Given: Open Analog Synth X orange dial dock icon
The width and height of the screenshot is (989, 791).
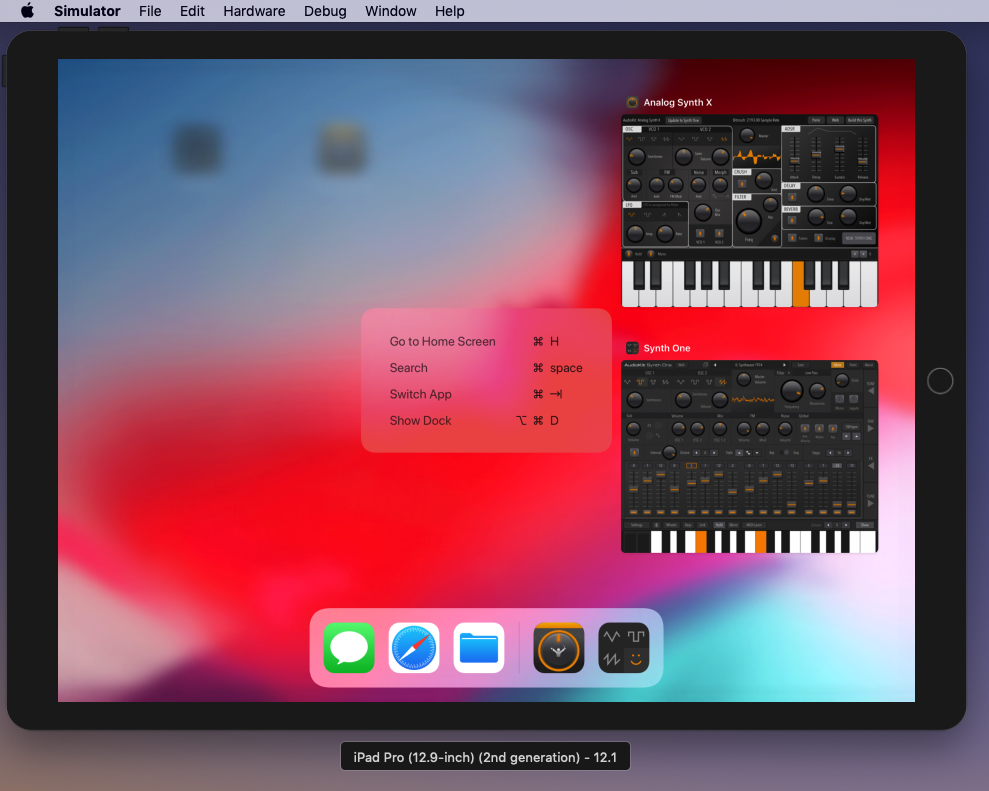Looking at the screenshot, I should 559,648.
